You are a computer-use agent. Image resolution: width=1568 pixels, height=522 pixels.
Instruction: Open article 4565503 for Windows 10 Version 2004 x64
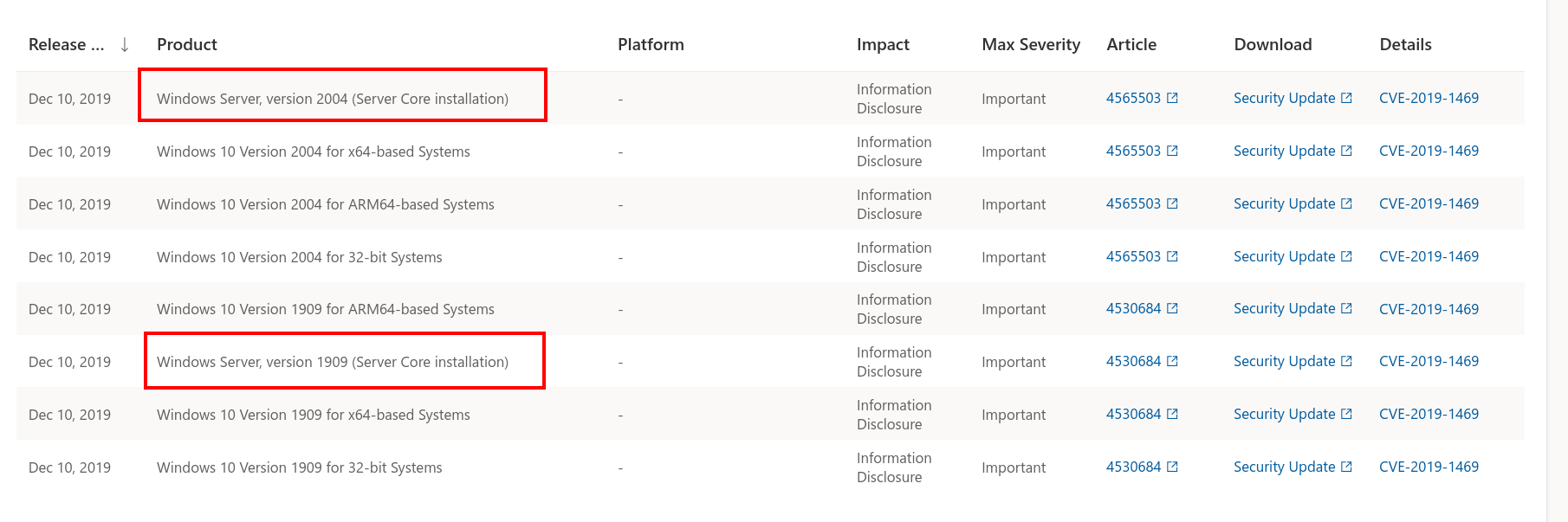[x=1132, y=151]
